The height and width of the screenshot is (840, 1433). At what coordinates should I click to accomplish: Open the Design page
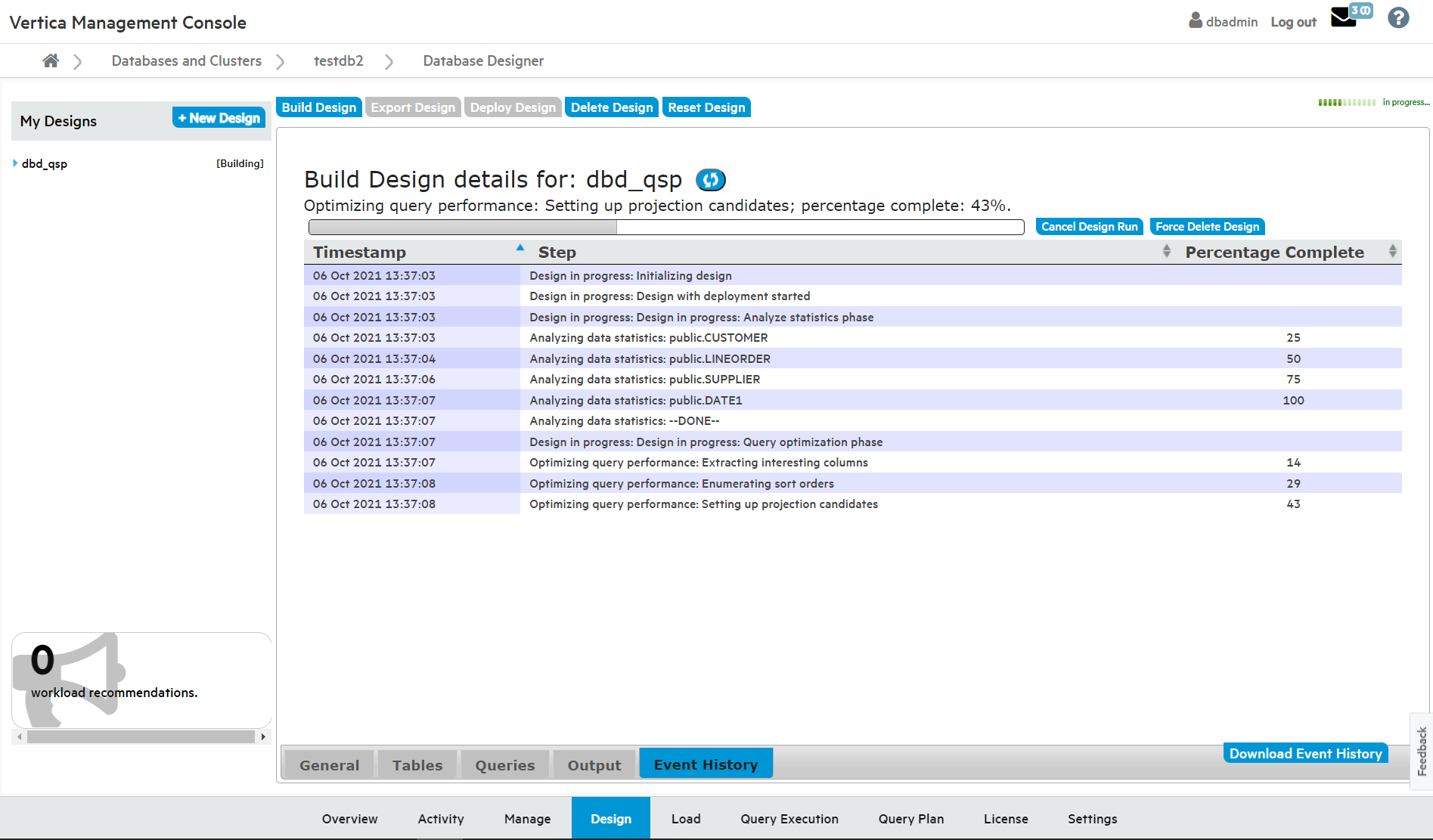[x=611, y=819]
